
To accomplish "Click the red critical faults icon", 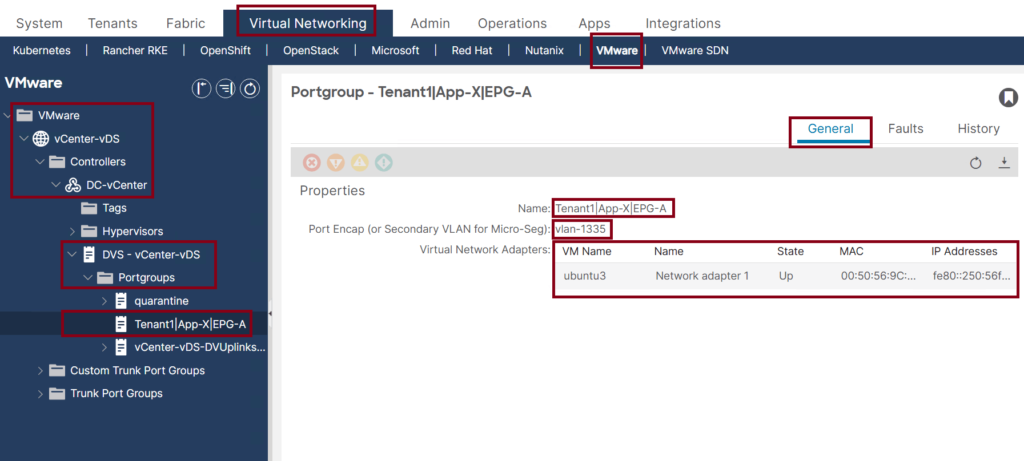I will (x=312, y=163).
